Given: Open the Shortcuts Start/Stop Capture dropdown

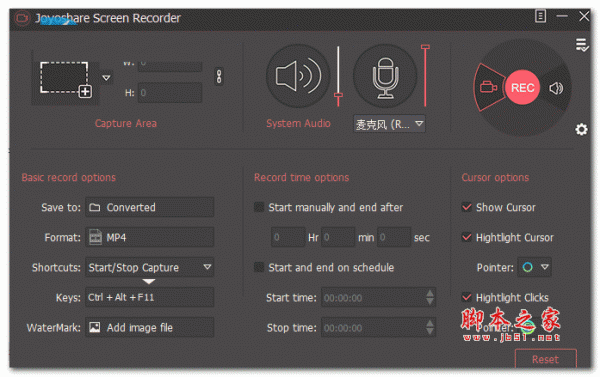Looking at the screenshot, I should click(x=149, y=267).
